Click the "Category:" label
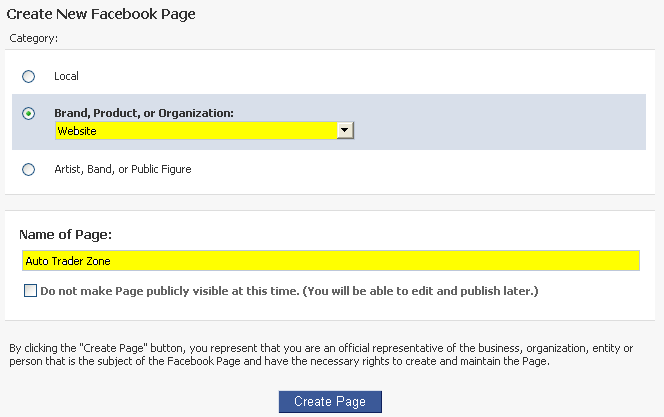Viewport: 664px width, 417px height. tap(34, 38)
